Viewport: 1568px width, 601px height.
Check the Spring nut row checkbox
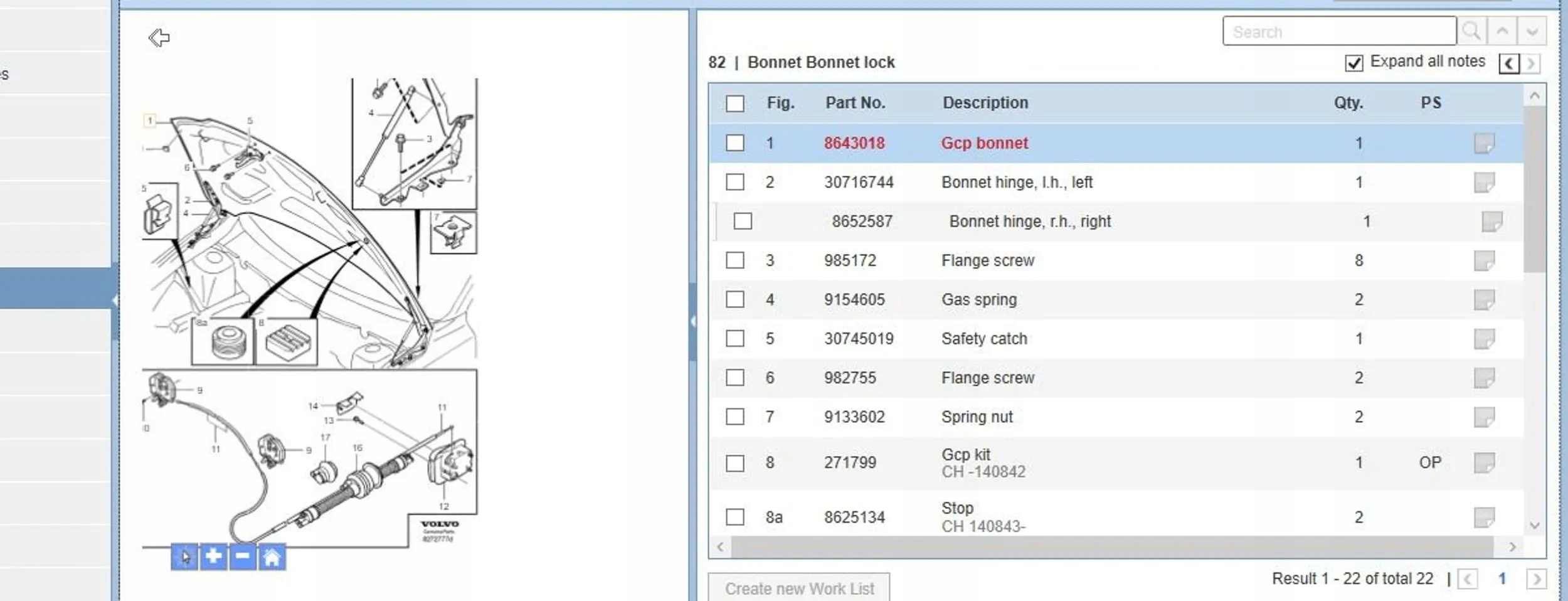point(734,417)
